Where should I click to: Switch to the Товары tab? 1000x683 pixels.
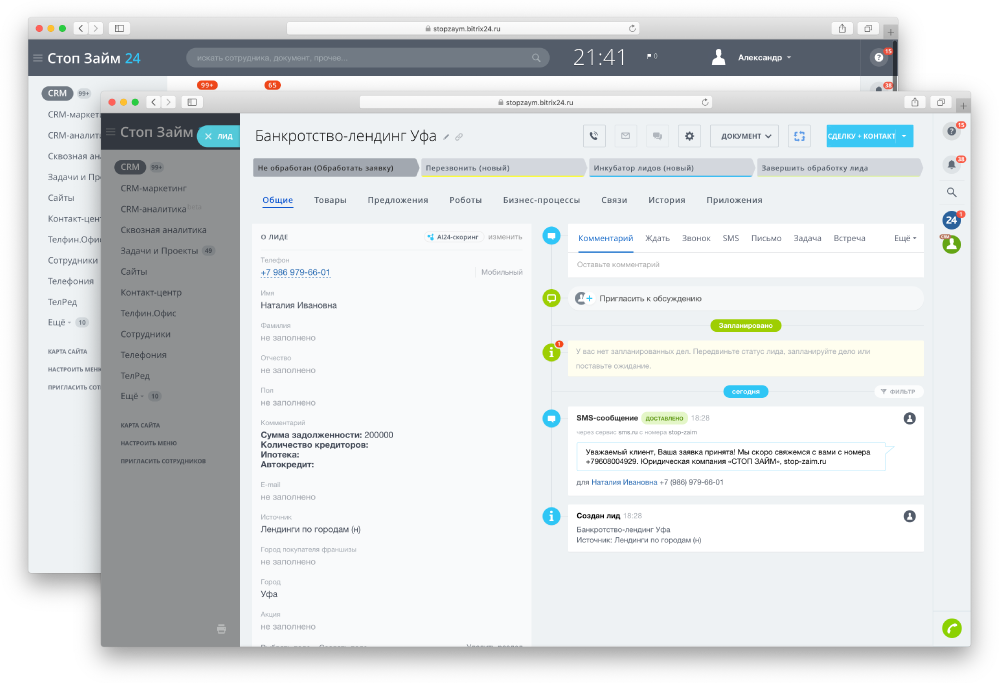coord(330,200)
